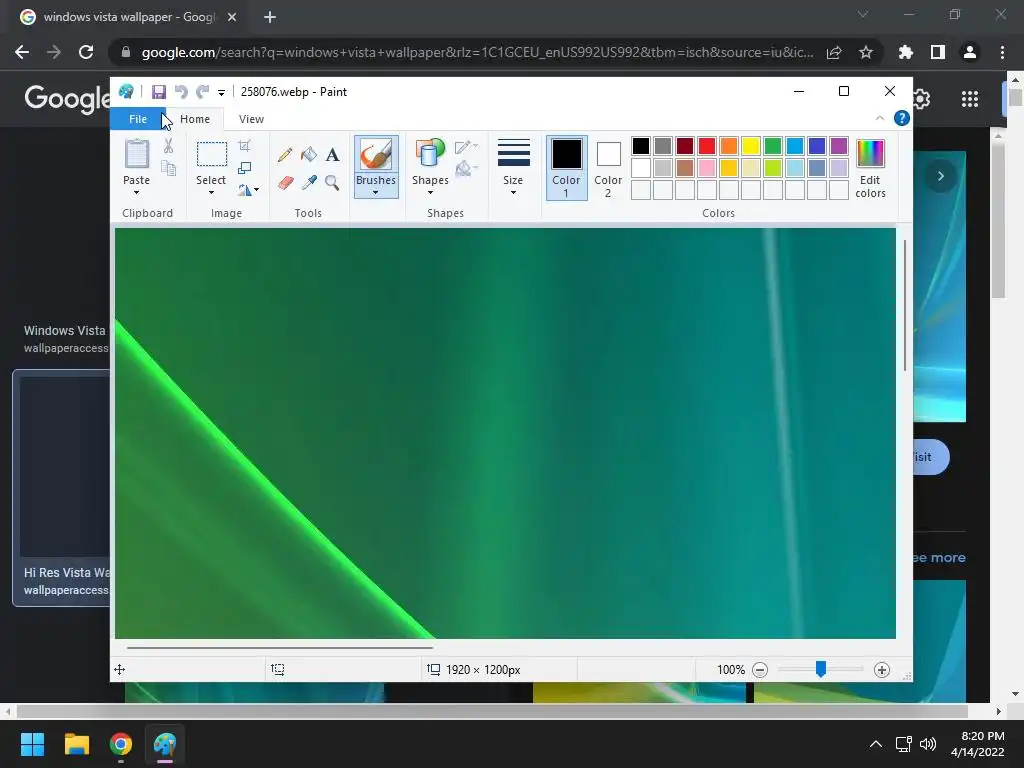
Task: Click the Copy icon in Clipboard group
Action: click(168, 168)
